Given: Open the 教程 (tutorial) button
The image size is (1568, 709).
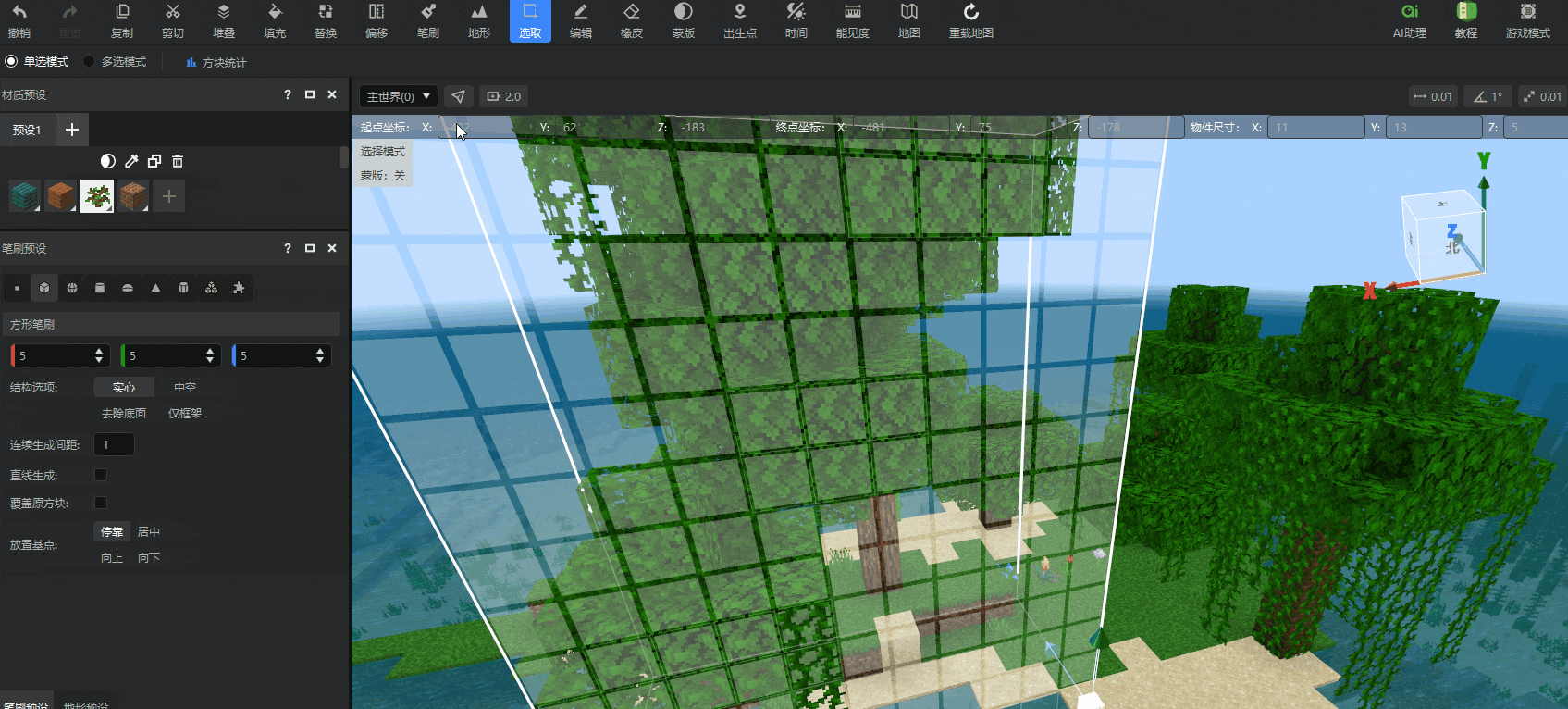Looking at the screenshot, I should (x=1466, y=21).
